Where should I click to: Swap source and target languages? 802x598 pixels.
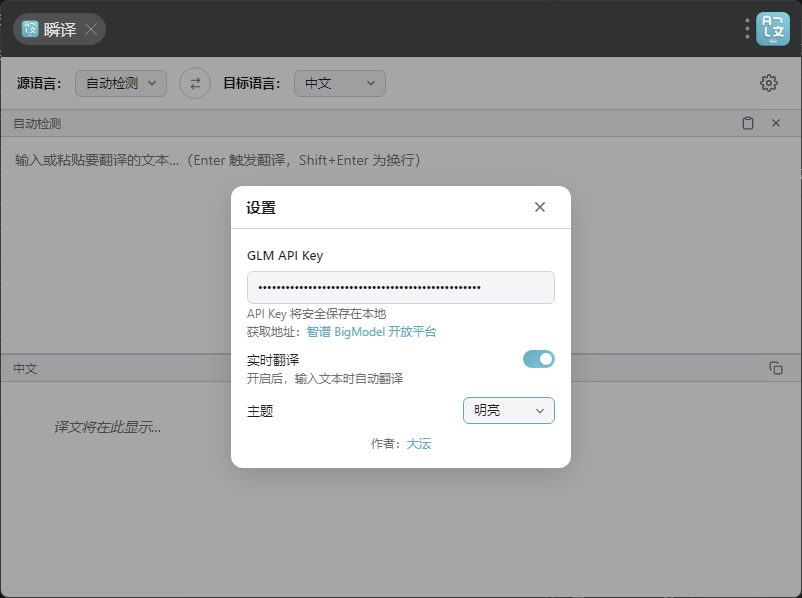[x=195, y=83]
